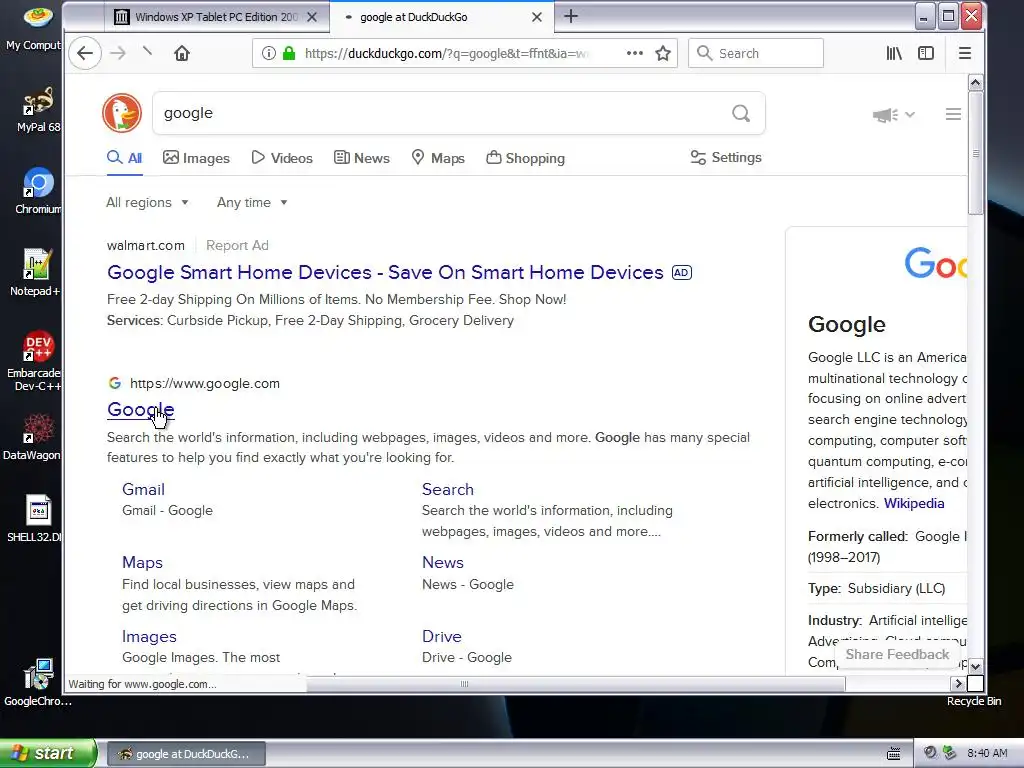Open the Wikipedia link in Google panel
The height and width of the screenshot is (768, 1024).
(914, 504)
